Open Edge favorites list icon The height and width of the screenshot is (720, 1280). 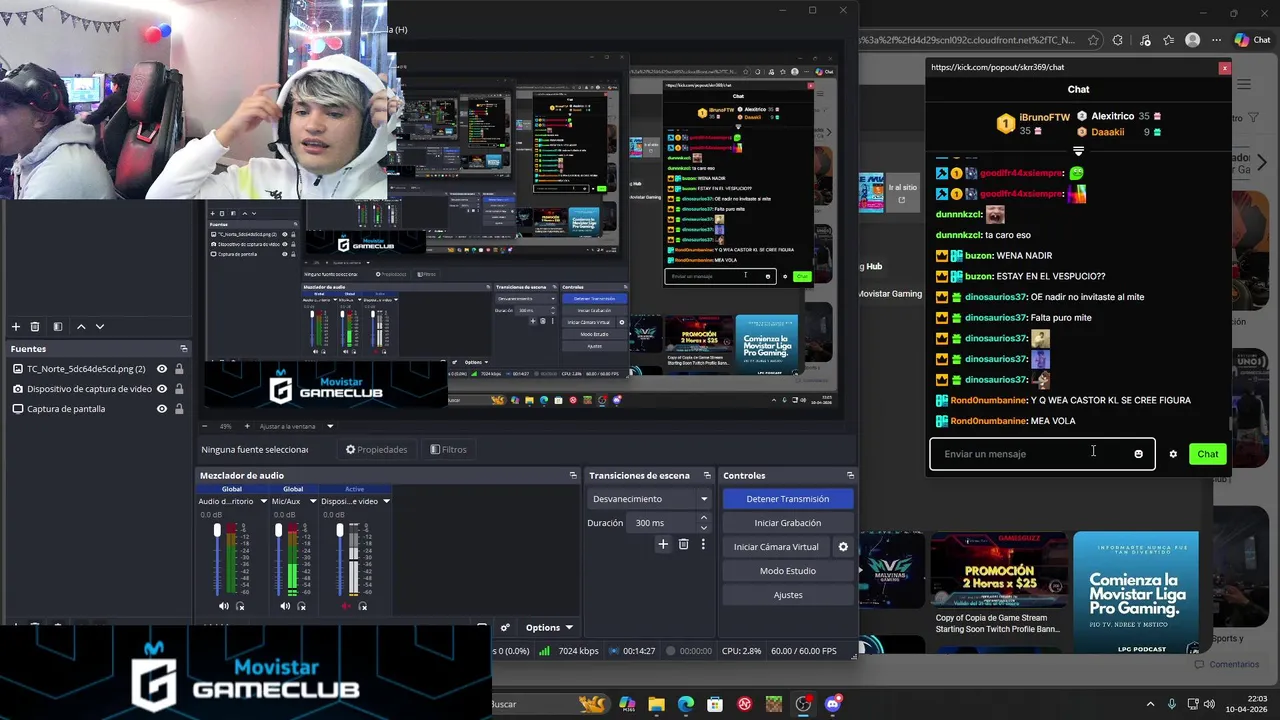[x=1169, y=40]
